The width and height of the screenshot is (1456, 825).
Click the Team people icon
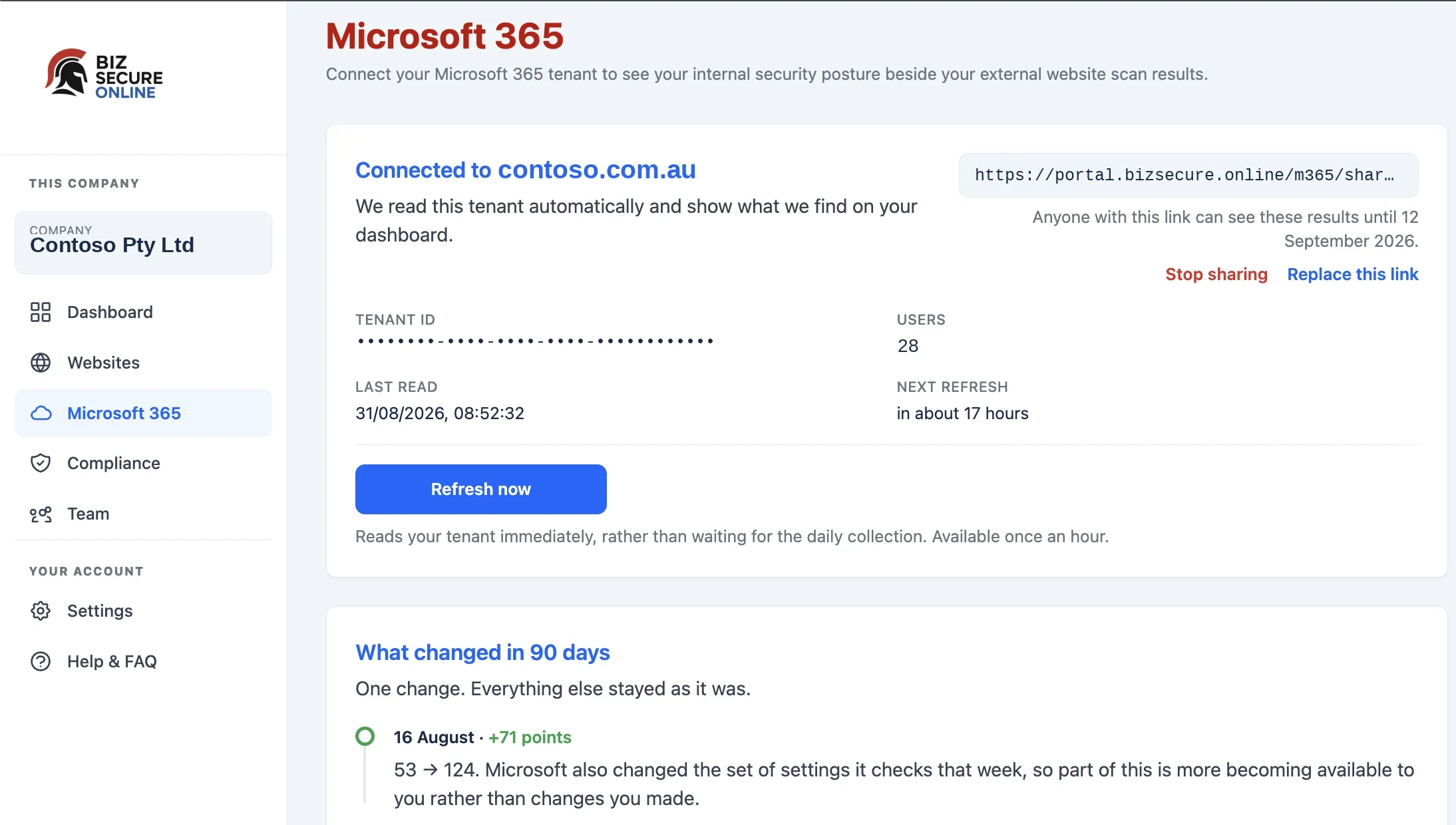41,514
